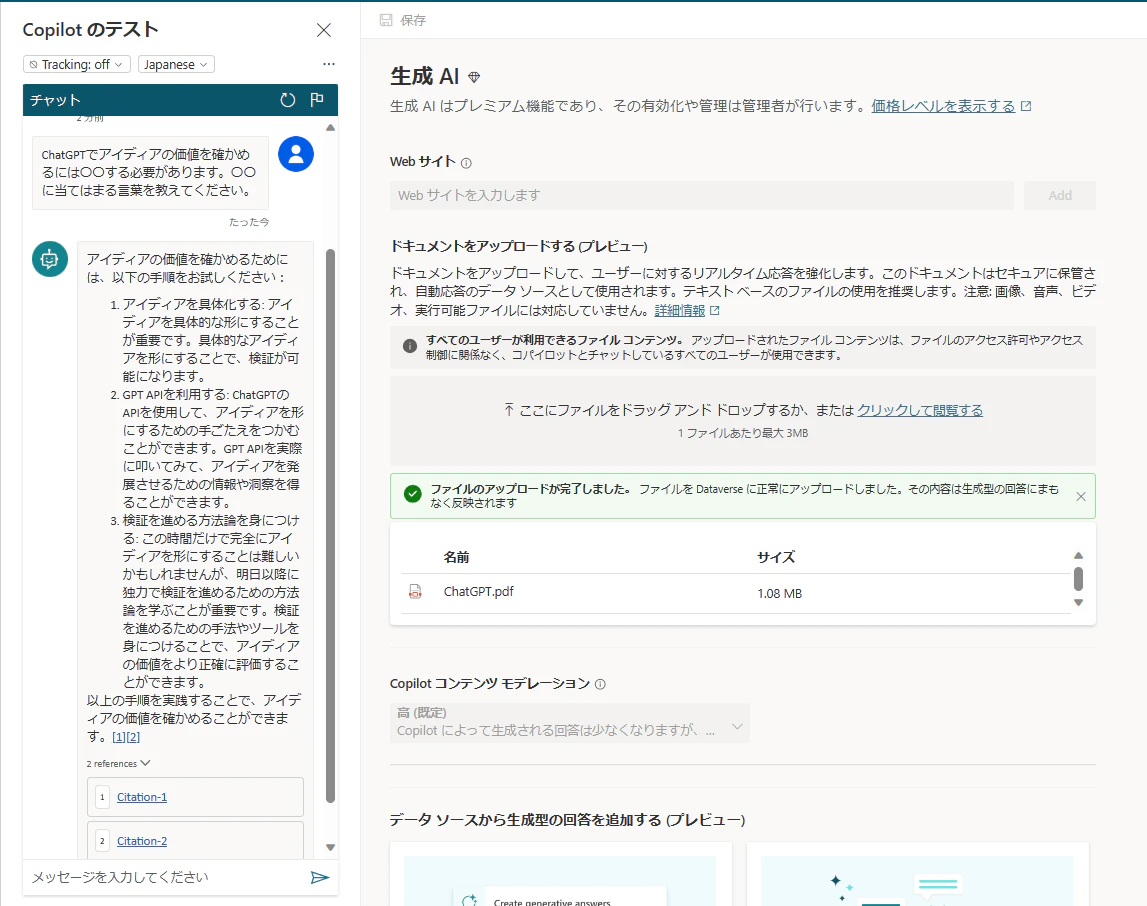Collapse the 2 references expander
The width and height of the screenshot is (1147, 906).
click(x=119, y=763)
